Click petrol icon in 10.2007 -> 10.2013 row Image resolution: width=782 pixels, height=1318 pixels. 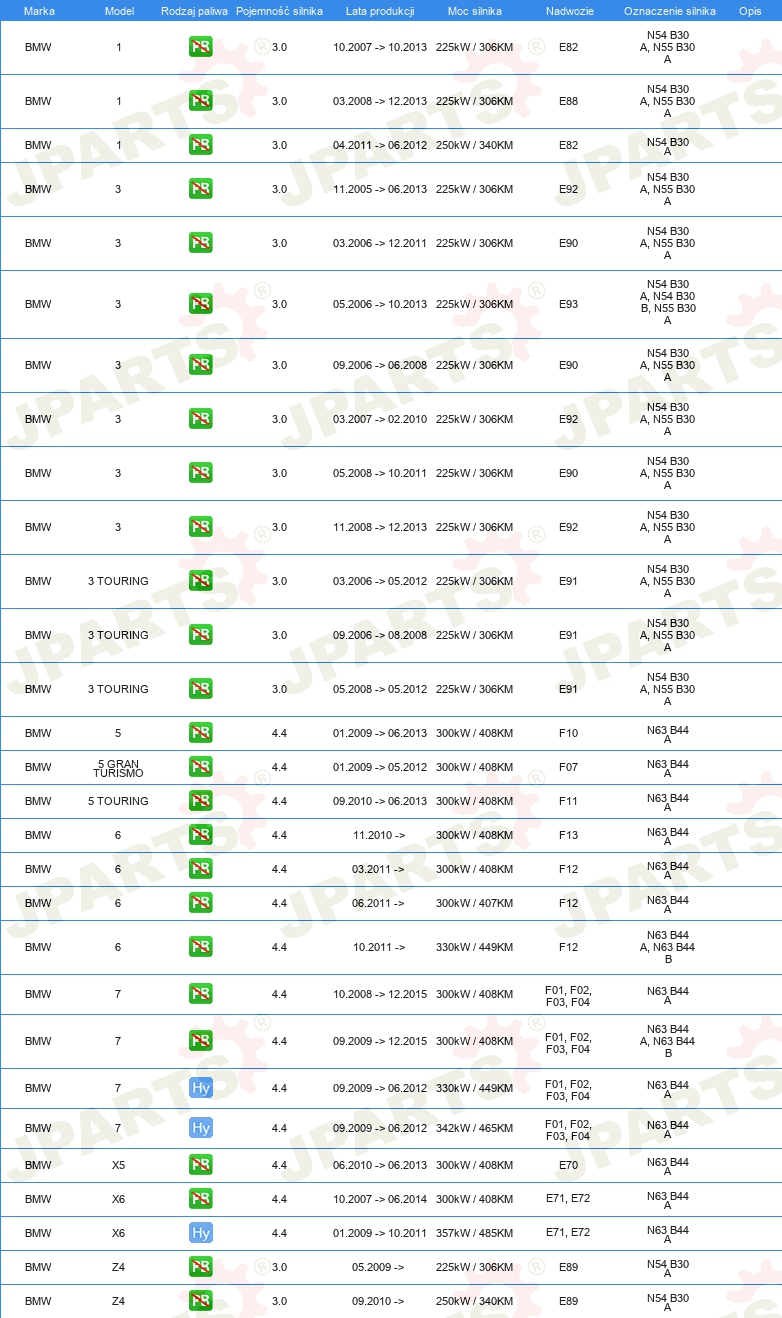[x=200, y=47]
